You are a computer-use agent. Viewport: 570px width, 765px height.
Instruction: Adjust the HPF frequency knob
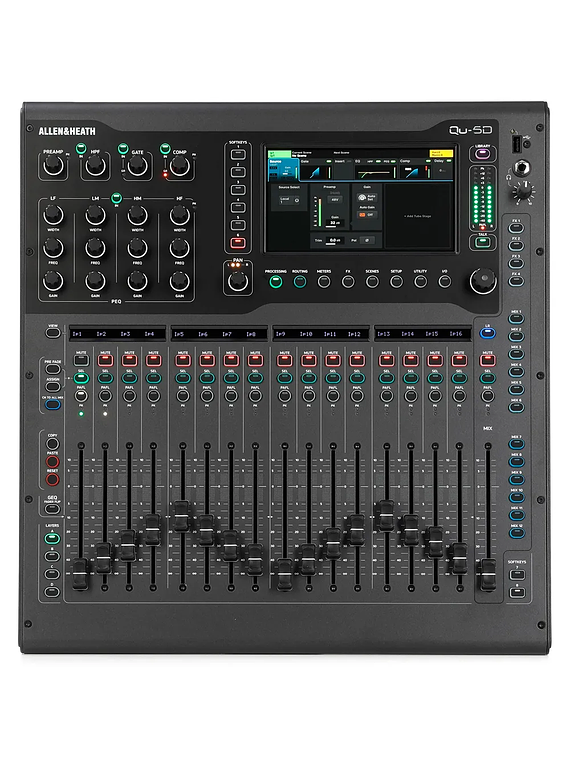[95, 166]
